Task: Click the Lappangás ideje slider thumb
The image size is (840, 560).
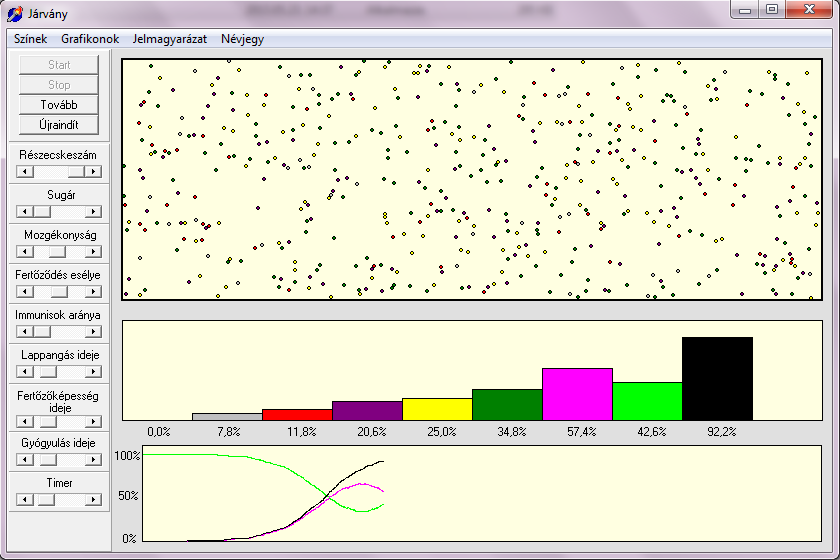Action: click(x=48, y=371)
